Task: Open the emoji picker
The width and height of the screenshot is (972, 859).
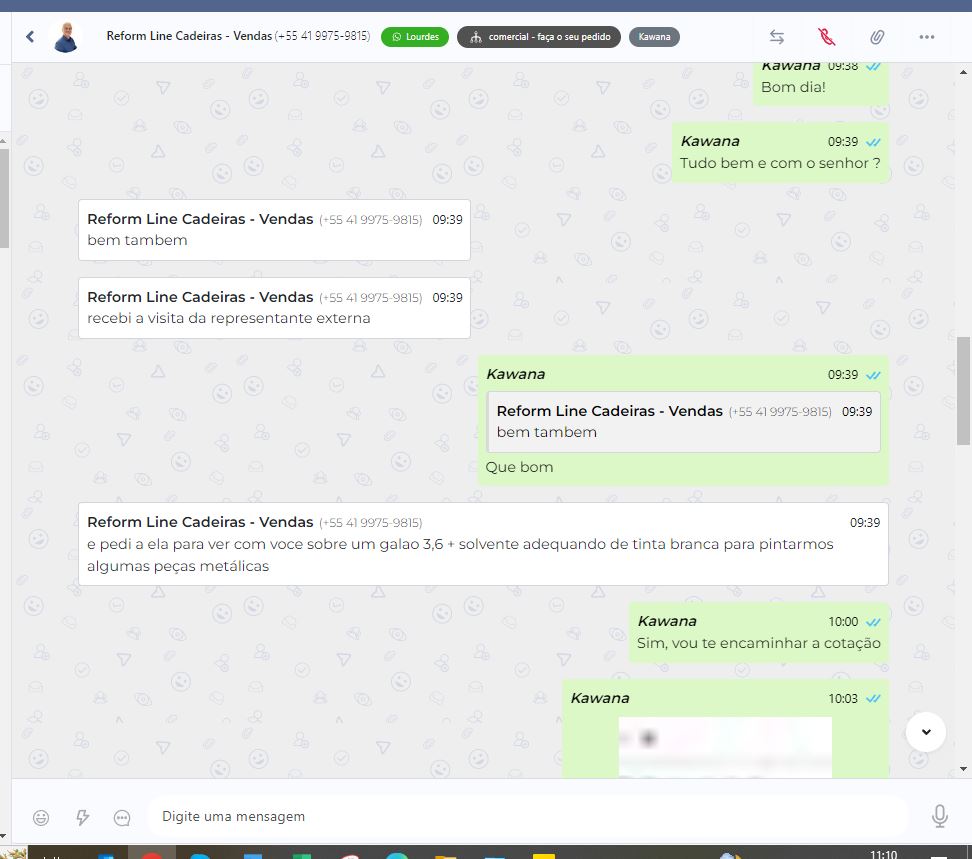Action: (41, 817)
